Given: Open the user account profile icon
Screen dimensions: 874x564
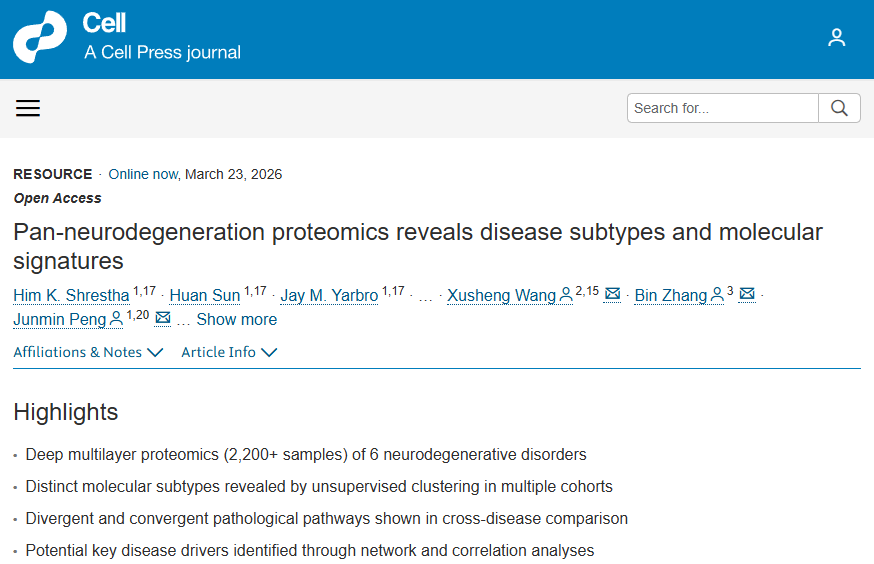Looking at the screenshot, I should 837,38.
